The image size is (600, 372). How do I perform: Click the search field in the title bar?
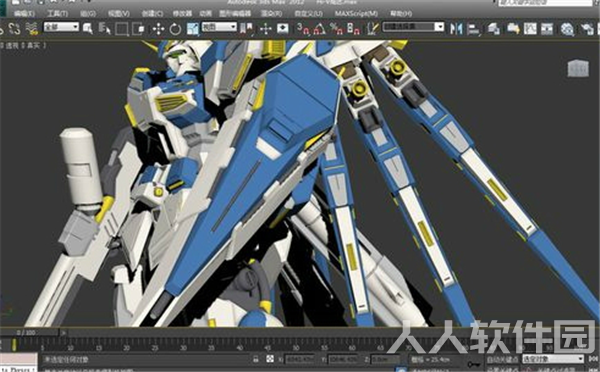click(545, 3)
